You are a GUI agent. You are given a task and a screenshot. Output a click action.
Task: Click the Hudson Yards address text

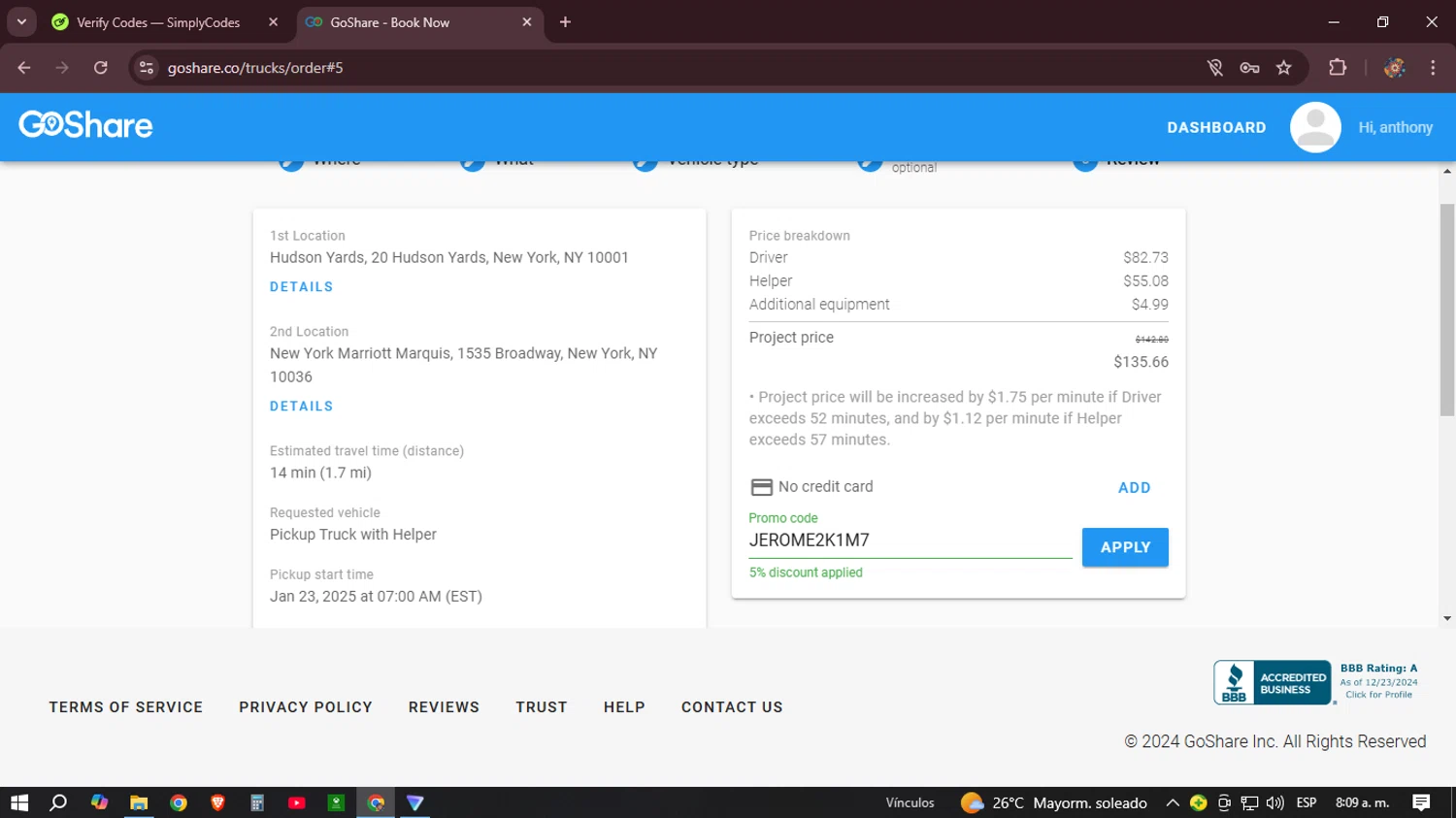pyautogui.click(x=449, y=258)
